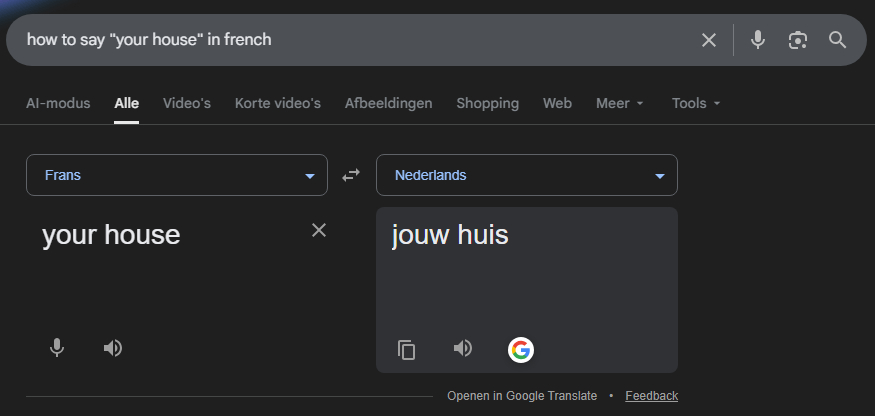Click the magnifying glass search icon
Image resolution: width=875 pixels, height=416 pixels.
tap(837, 40)
